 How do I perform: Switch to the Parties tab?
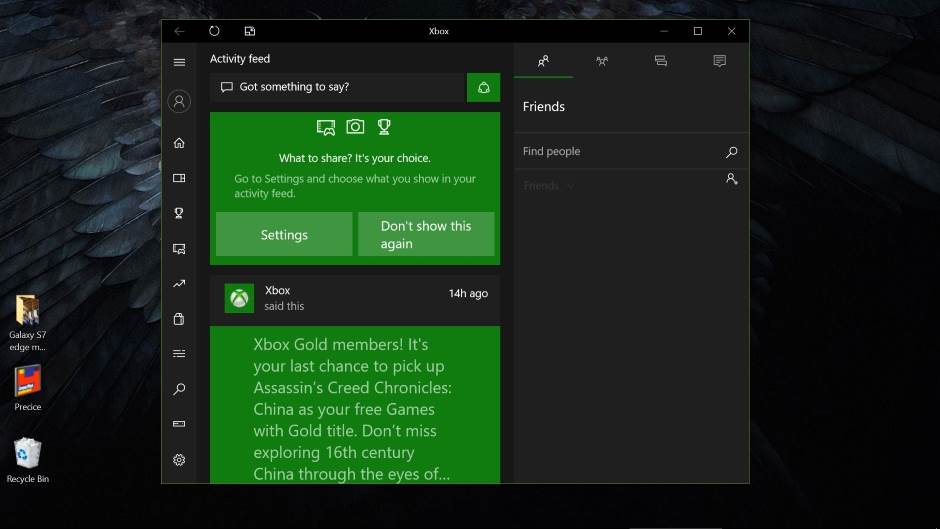click(602, 61)
